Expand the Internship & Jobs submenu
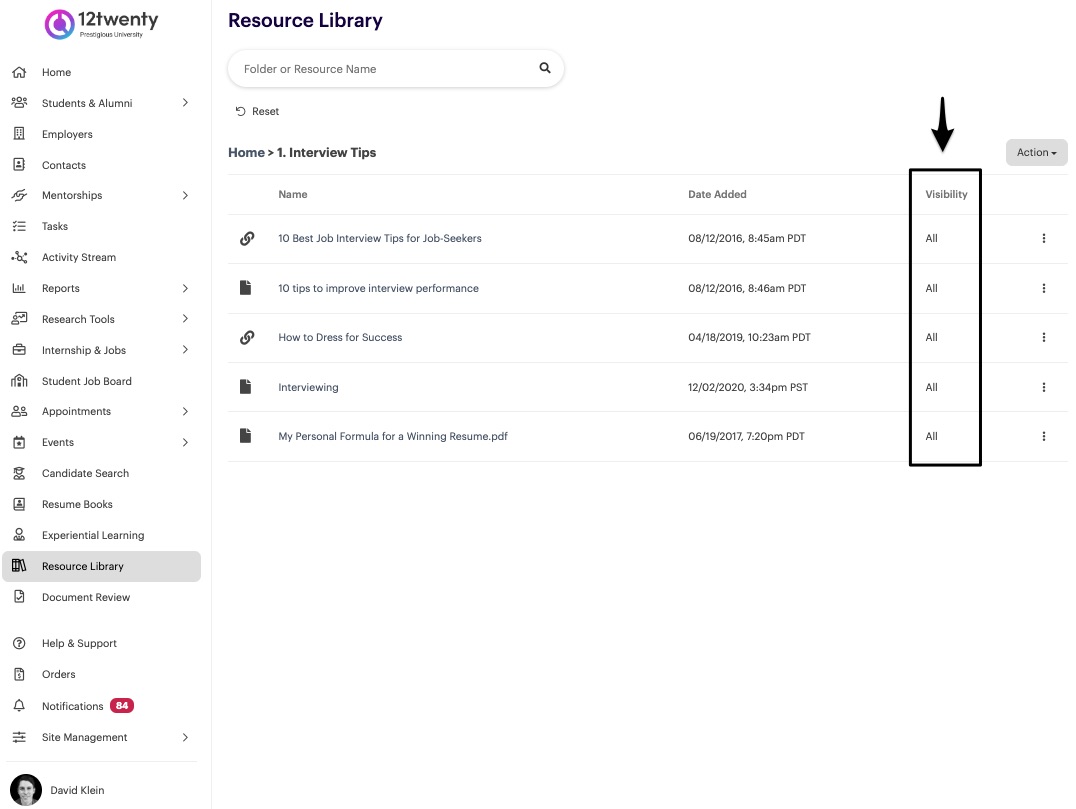This screenshot has width=1076, height=809. pos(185,350)
